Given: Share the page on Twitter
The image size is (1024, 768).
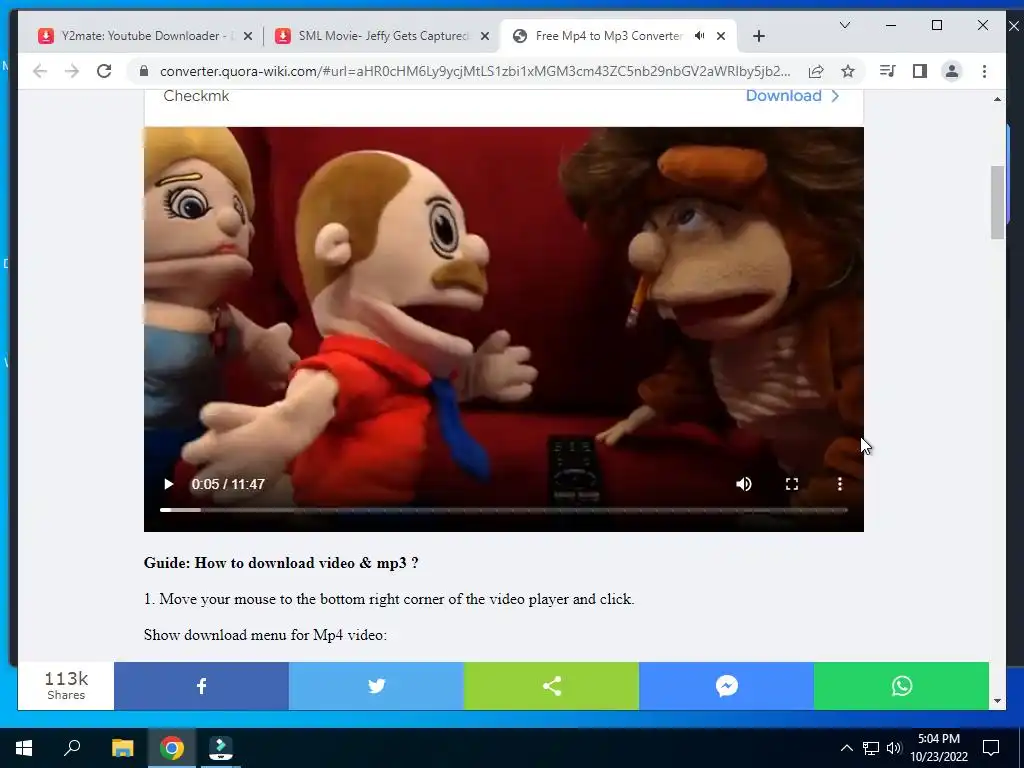Looking at the screenshot, I should tap(376, 686).
